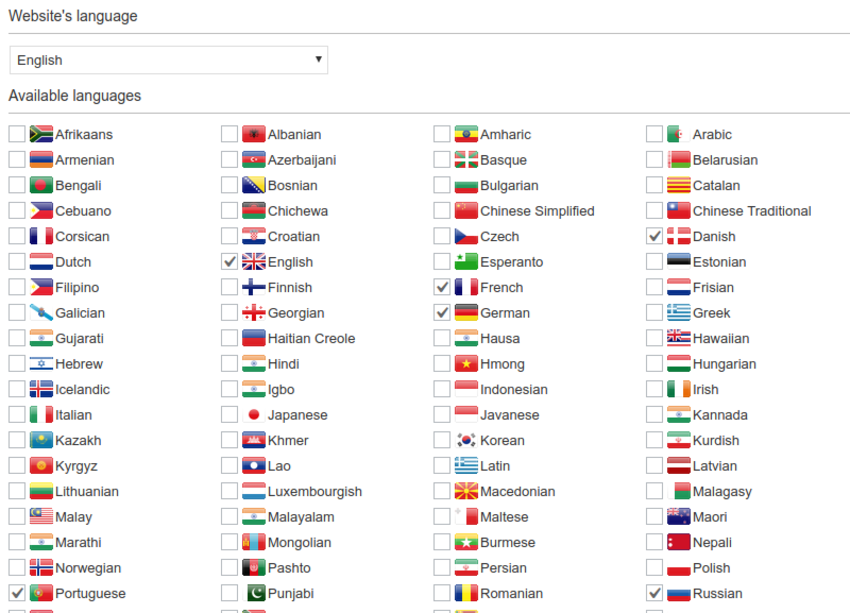Enable the Dutch checkbox

17,261
